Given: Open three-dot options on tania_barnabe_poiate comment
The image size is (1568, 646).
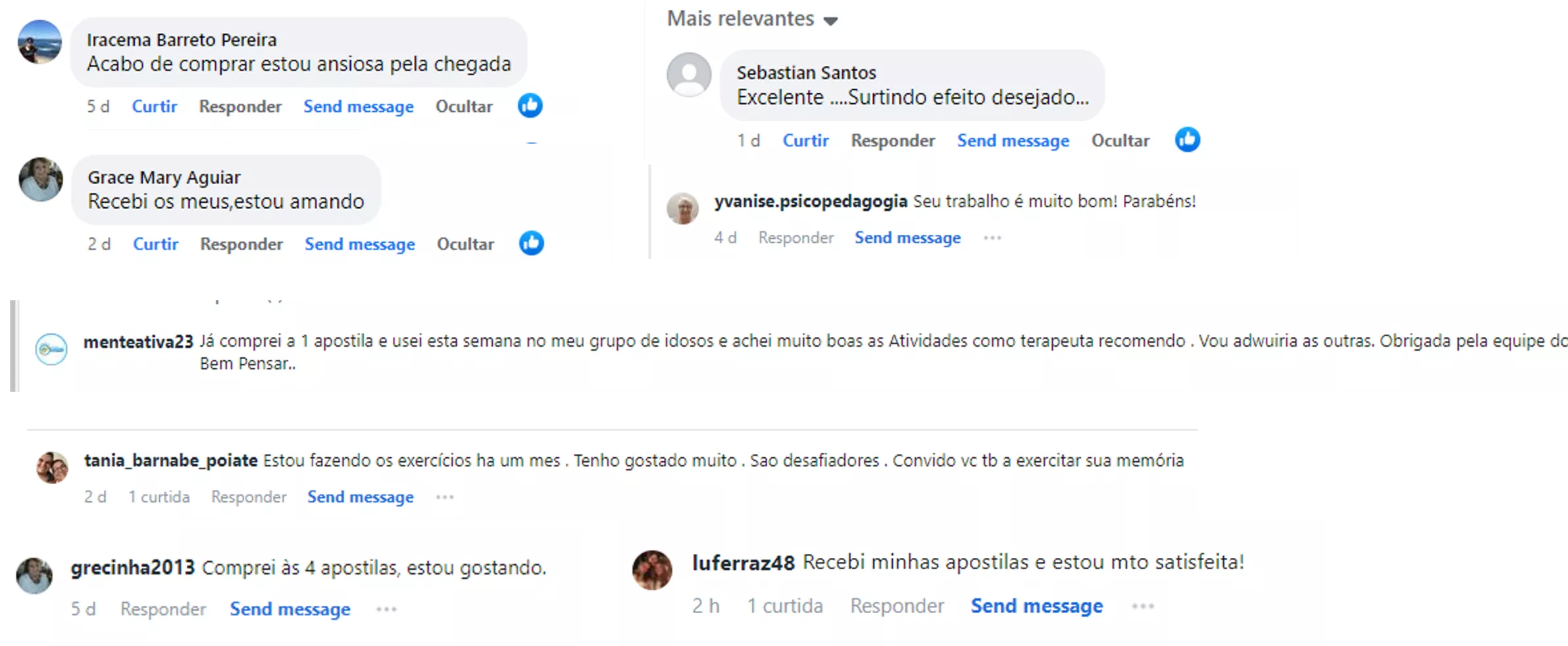Looking at the screenshot, I should (445, 497).
